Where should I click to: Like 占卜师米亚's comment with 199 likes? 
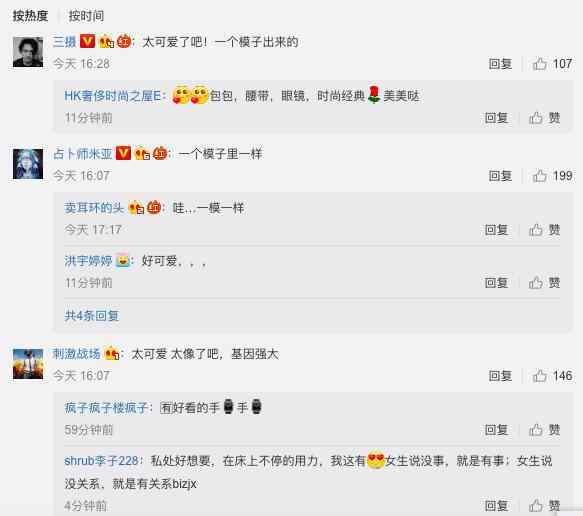552,176
